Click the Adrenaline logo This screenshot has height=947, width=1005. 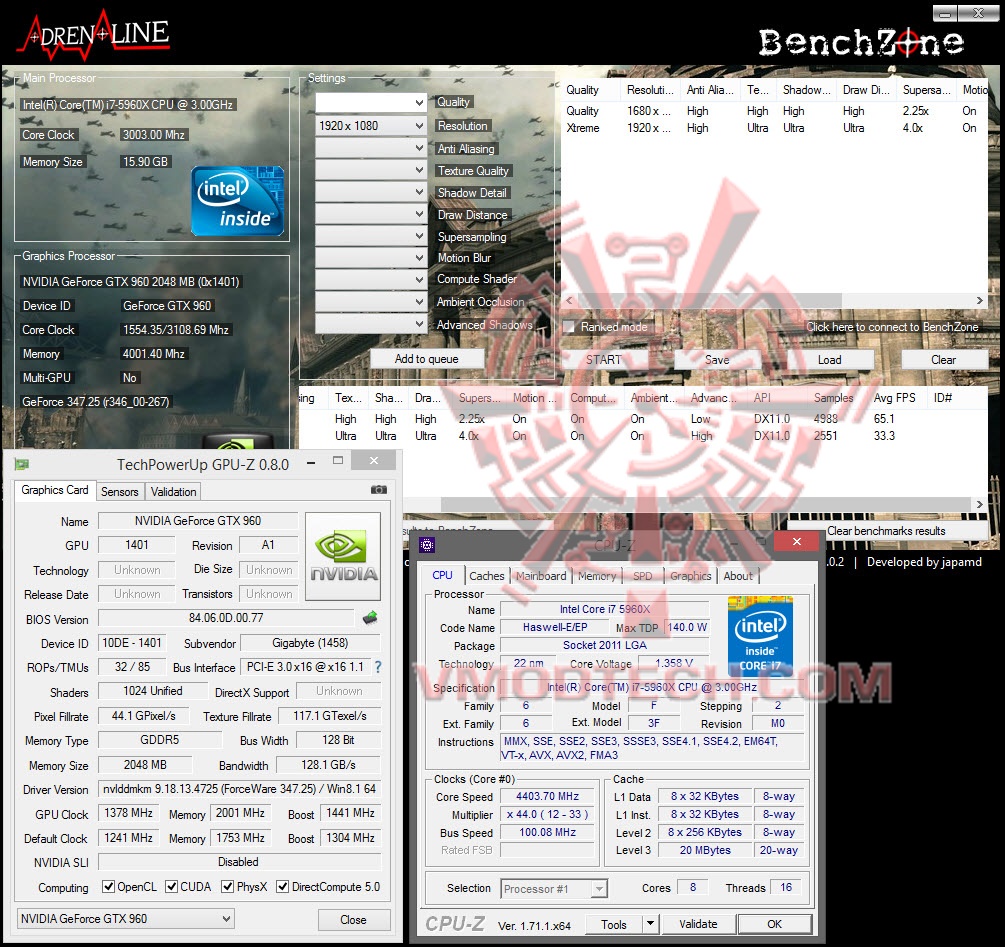[95, 37]
